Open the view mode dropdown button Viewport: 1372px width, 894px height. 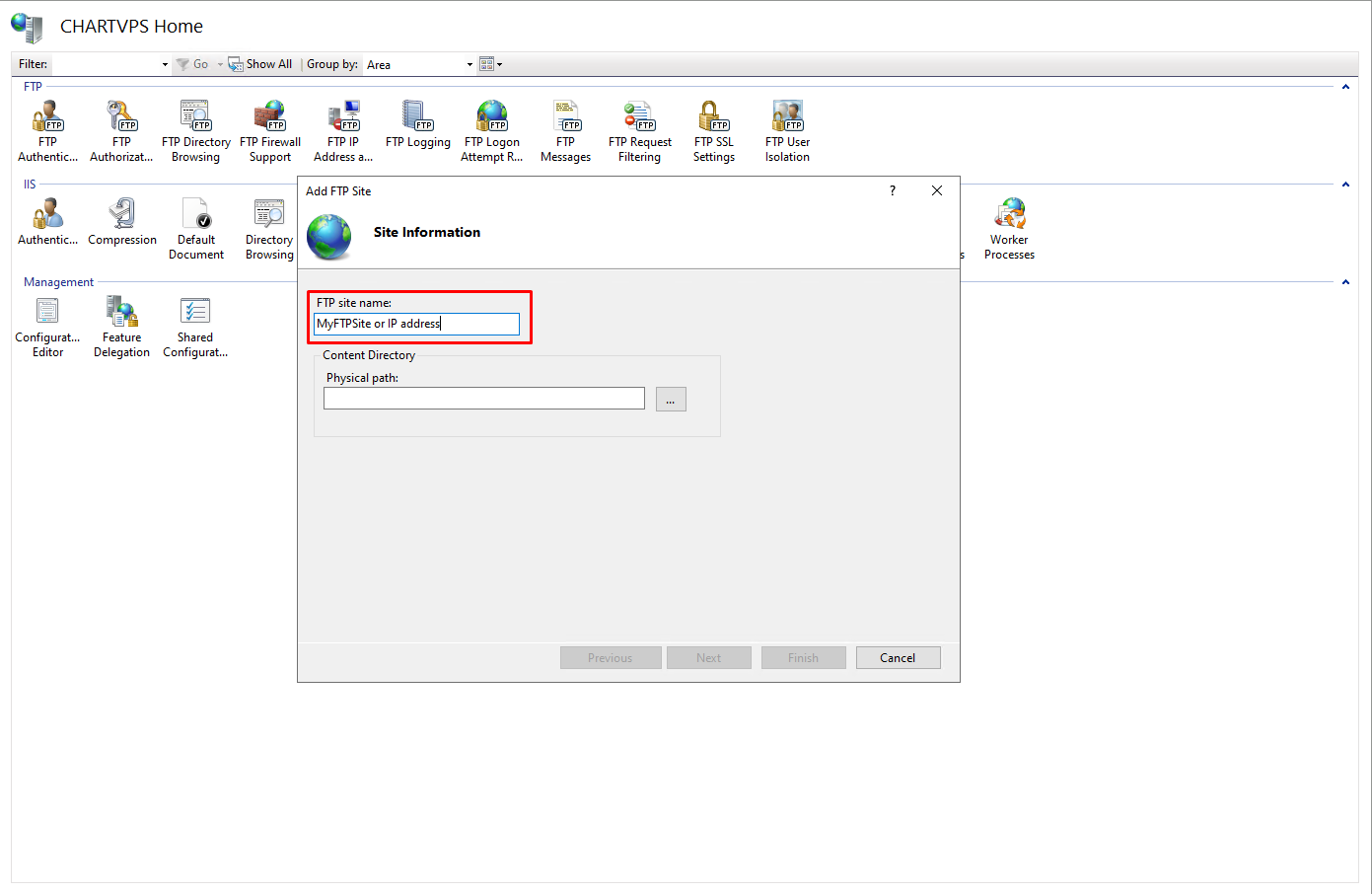point(490,64)
